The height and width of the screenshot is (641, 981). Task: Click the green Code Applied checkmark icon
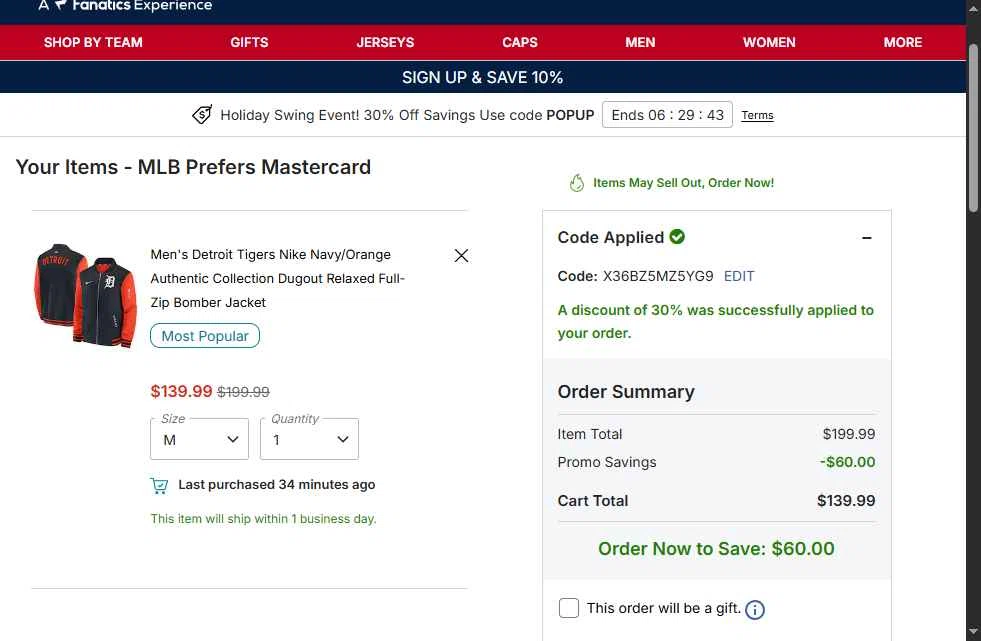pos(677,236)
